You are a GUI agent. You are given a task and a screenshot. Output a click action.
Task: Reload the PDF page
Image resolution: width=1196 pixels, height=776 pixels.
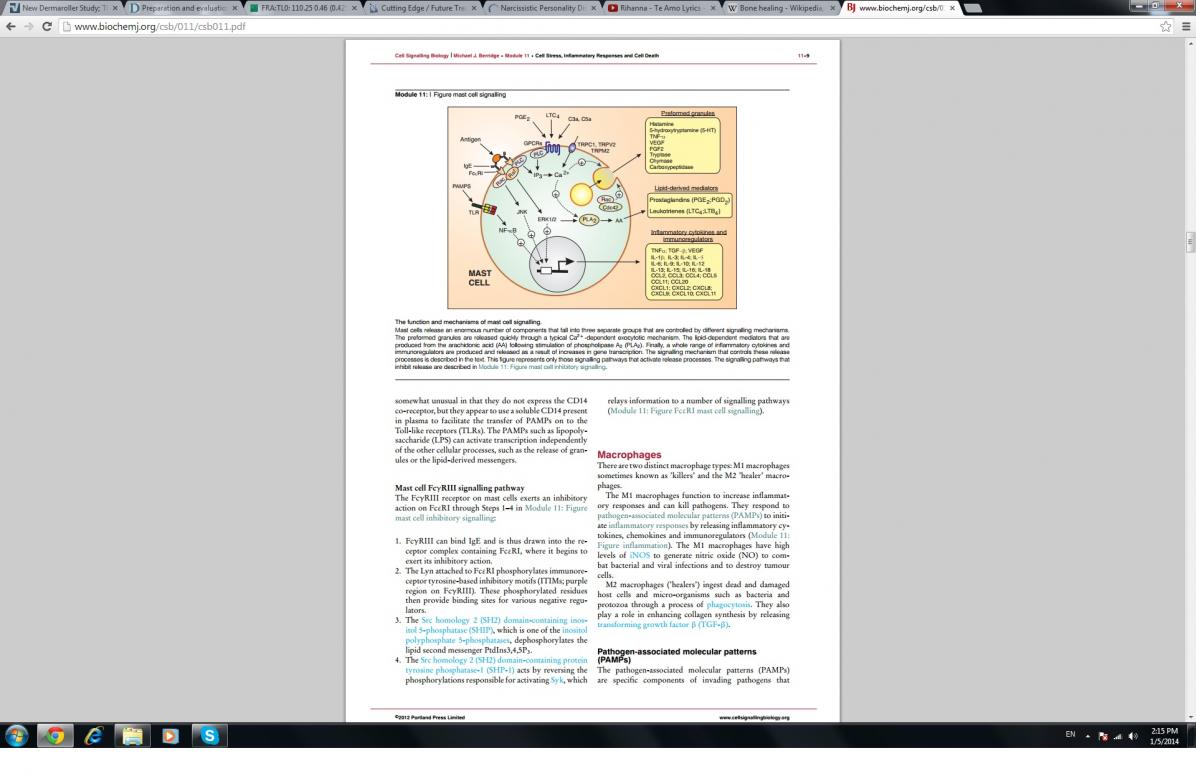click(48, 26)
